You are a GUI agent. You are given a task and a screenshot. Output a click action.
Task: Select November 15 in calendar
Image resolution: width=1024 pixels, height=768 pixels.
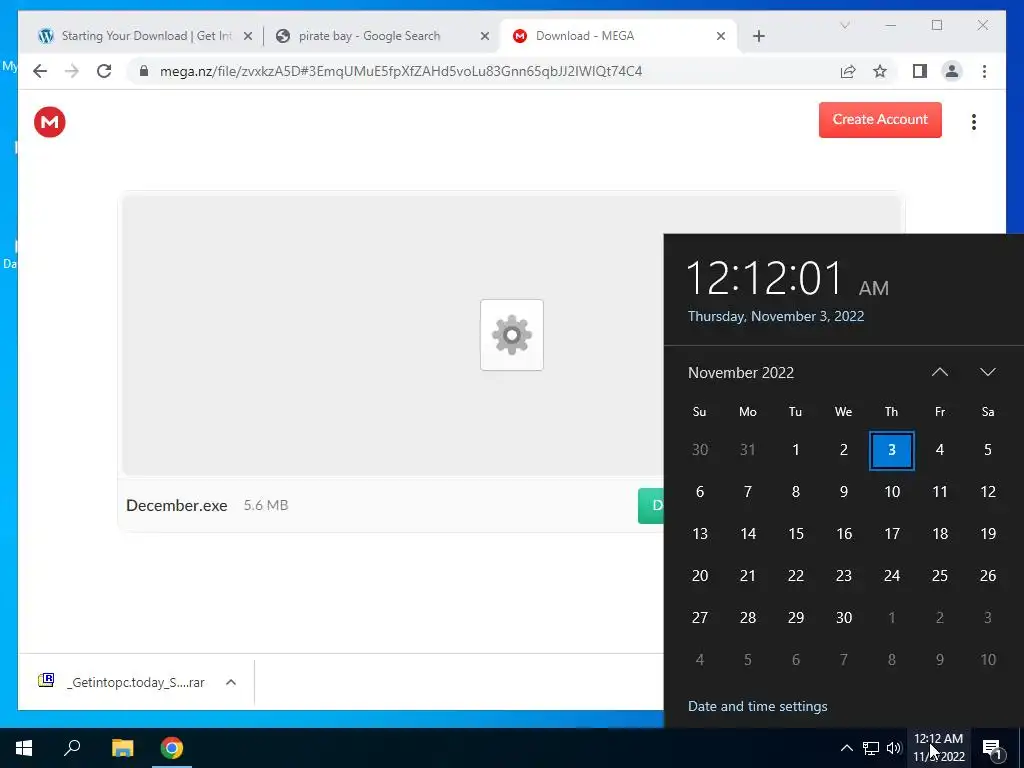[x=795, y=534]
